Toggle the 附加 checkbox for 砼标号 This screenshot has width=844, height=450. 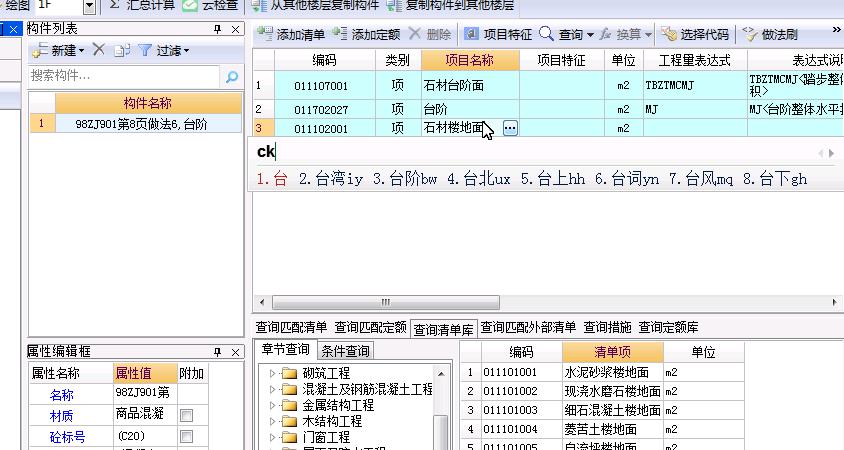coord(186,437)
